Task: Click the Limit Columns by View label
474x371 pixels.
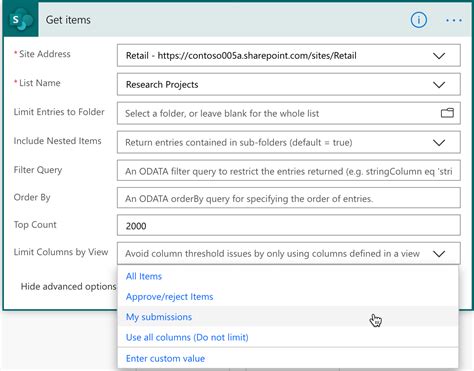Action: (x=61, y=252)
